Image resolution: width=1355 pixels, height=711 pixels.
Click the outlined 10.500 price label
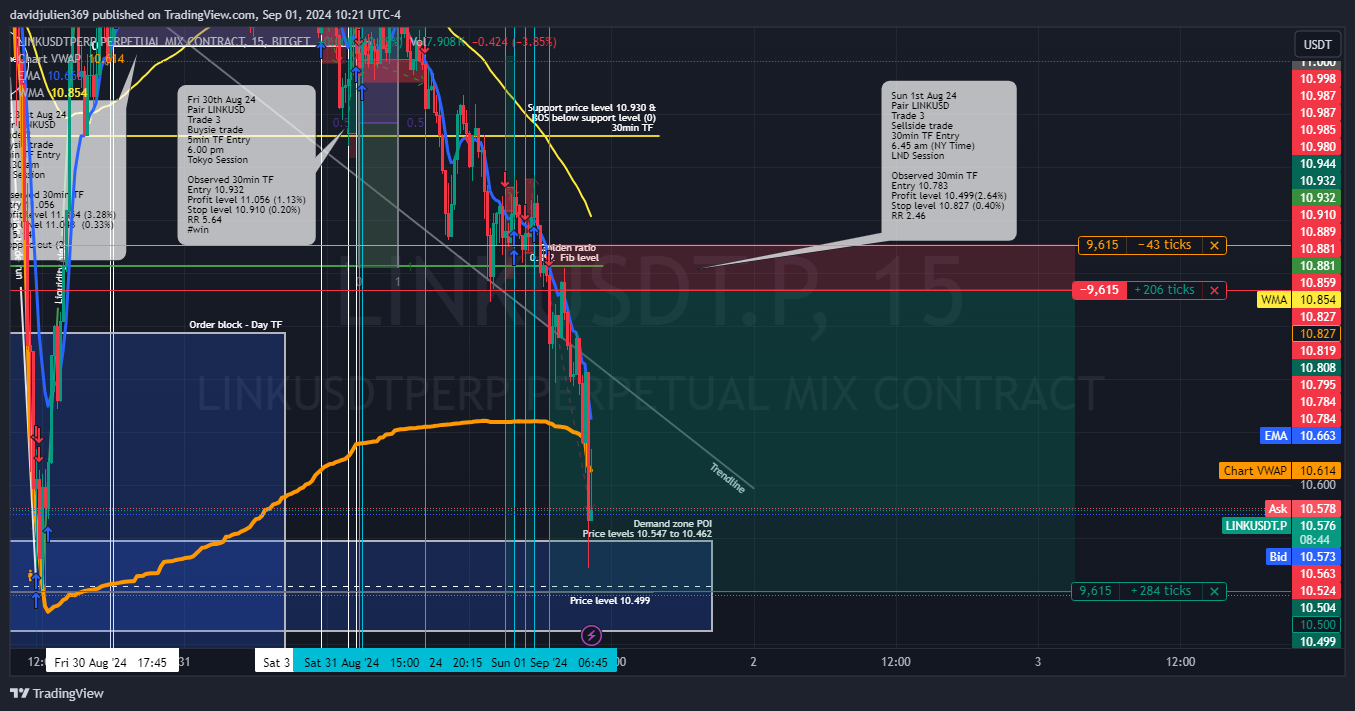coord(1316,625)
